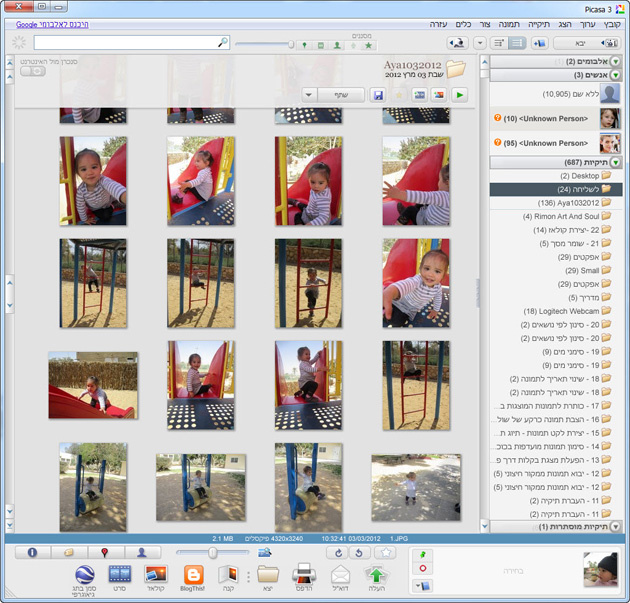630x603 pixels.
Task: Open the View menu (הצג)
Action: point(565,25)
